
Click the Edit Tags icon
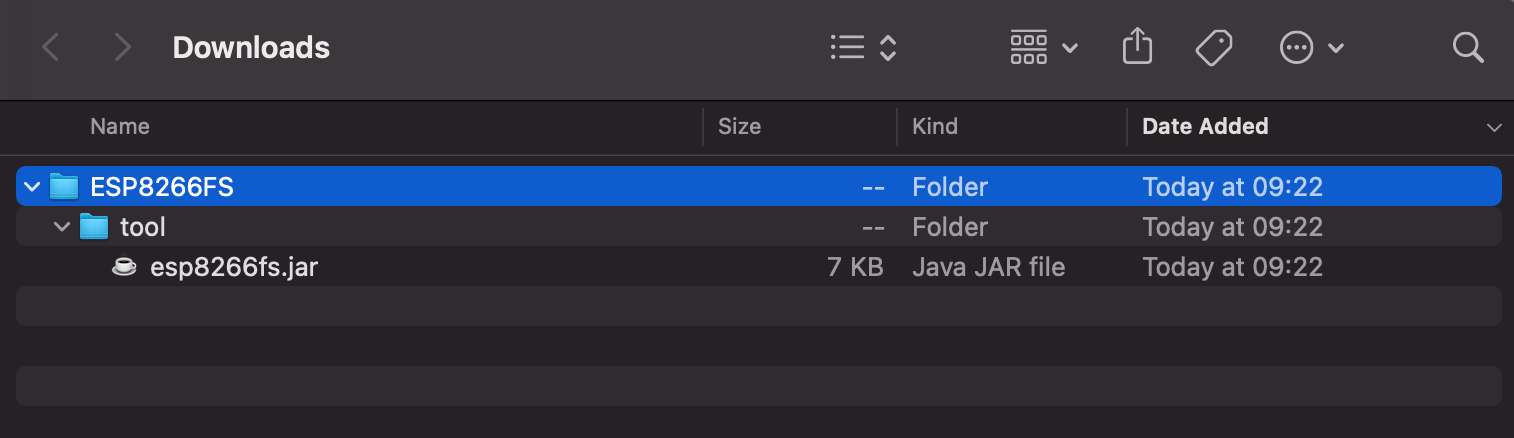(1214, 47)
